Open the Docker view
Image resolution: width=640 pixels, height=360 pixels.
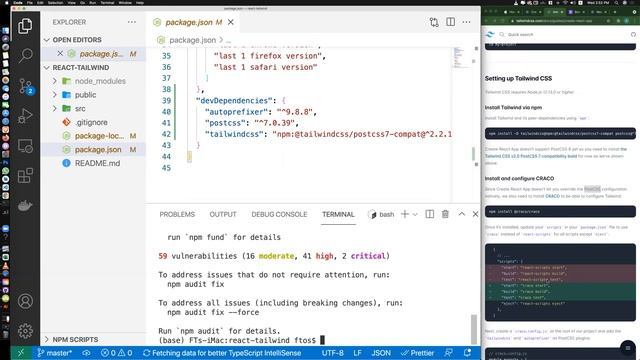point(25,206)
